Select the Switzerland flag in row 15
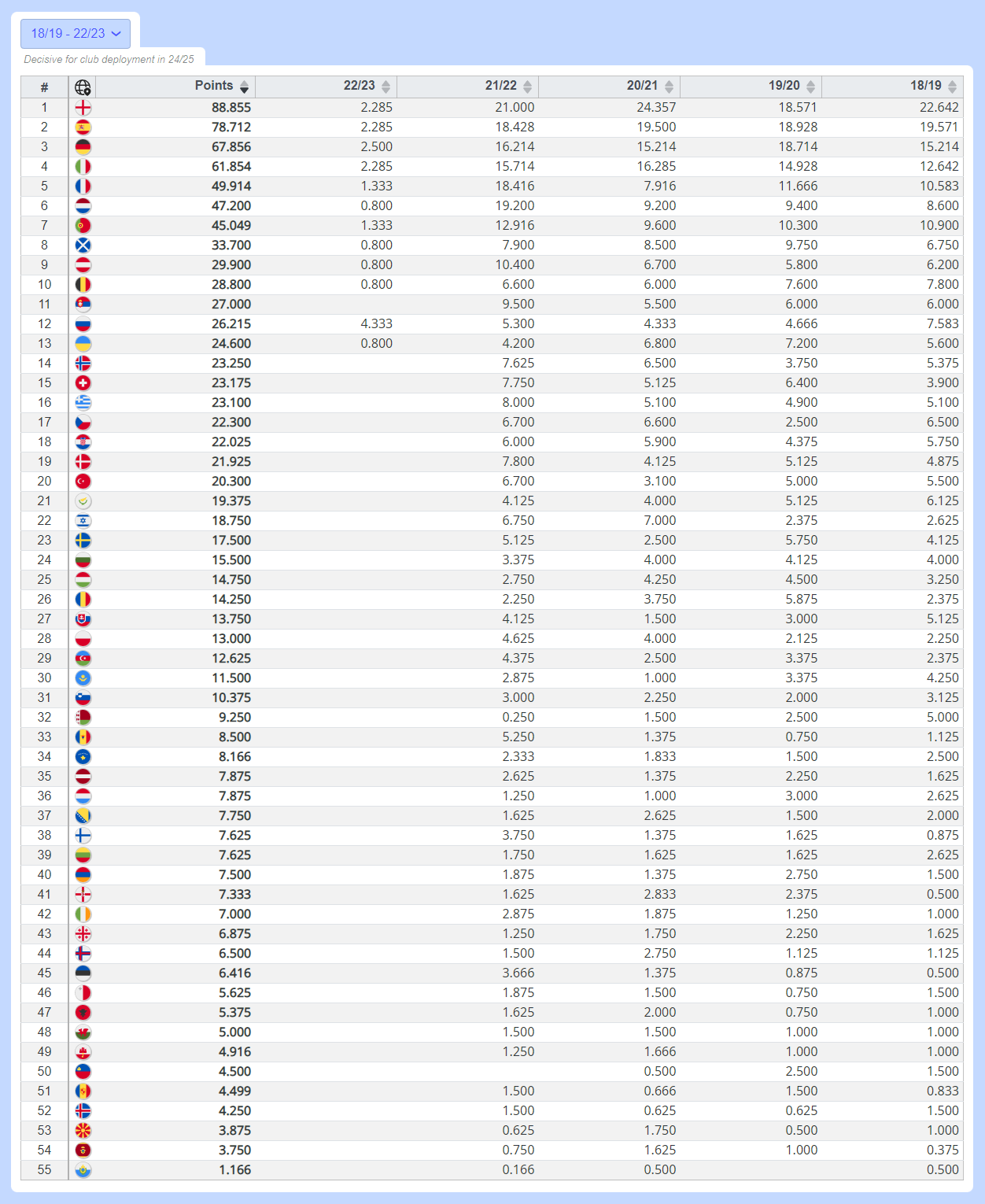 tap(83, 383)
